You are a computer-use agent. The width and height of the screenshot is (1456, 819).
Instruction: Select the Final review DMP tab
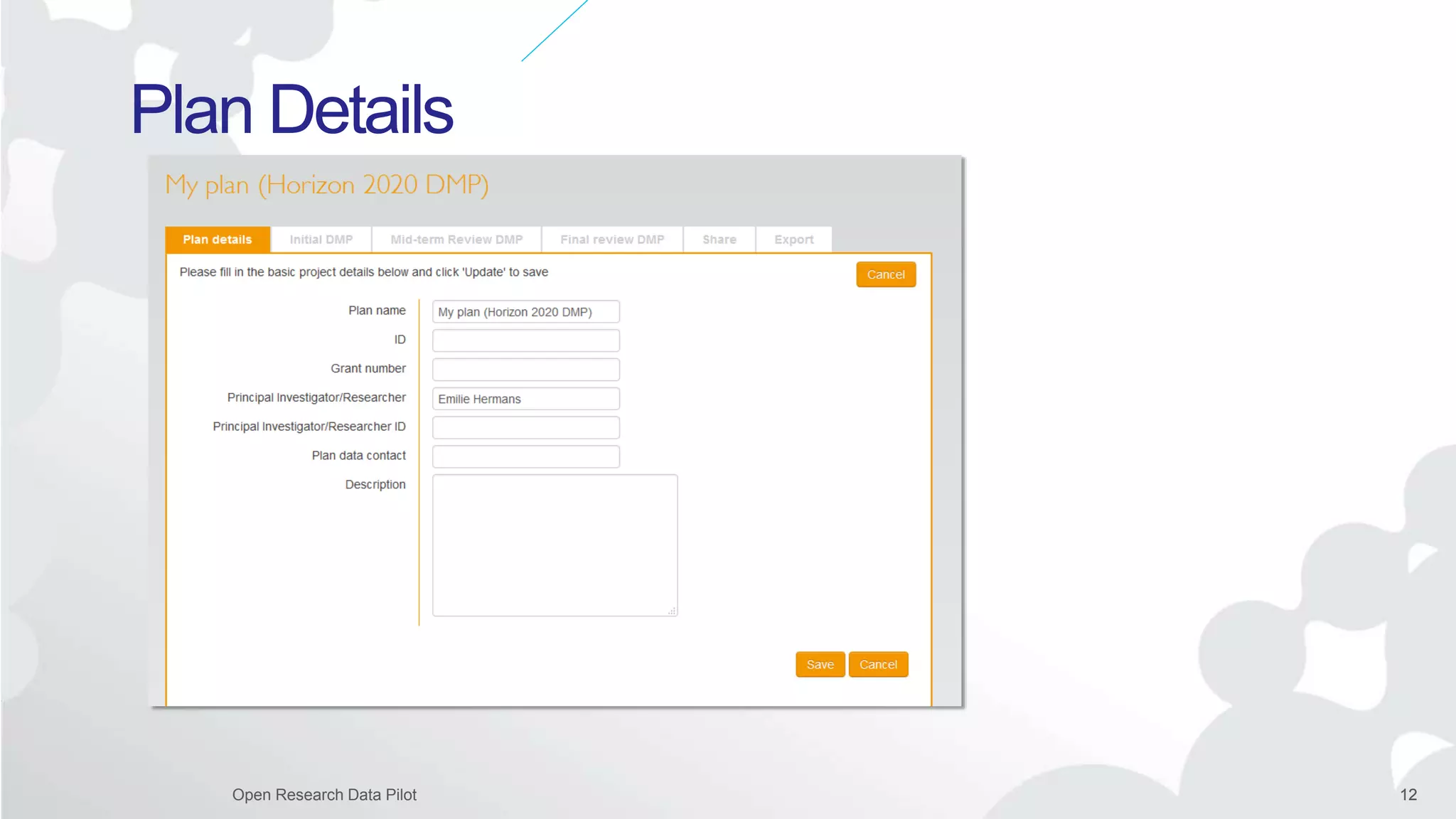612,240
